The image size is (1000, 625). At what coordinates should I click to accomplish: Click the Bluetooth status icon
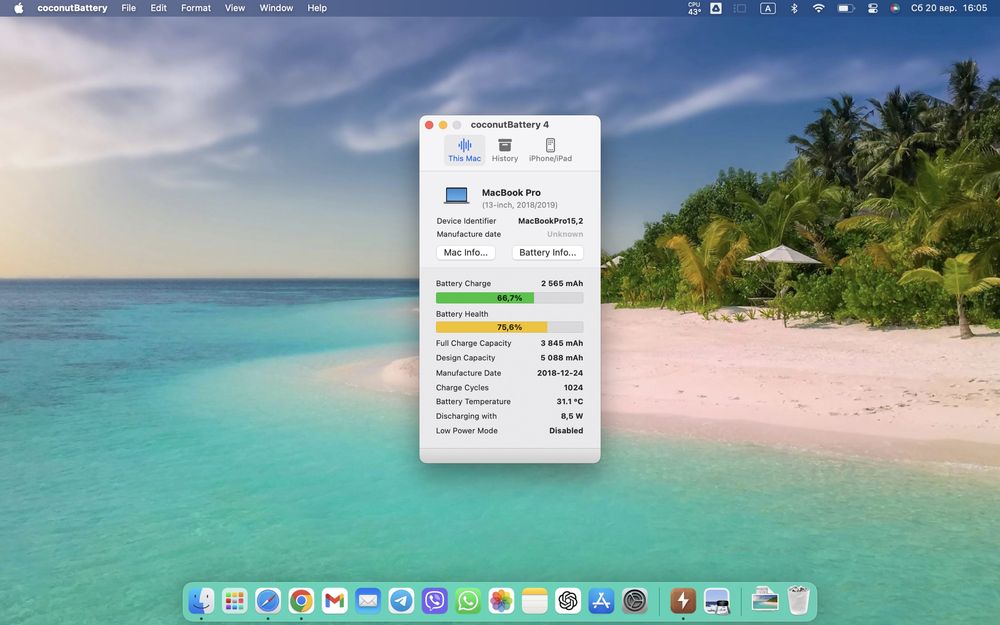click(x=795, y=8)
